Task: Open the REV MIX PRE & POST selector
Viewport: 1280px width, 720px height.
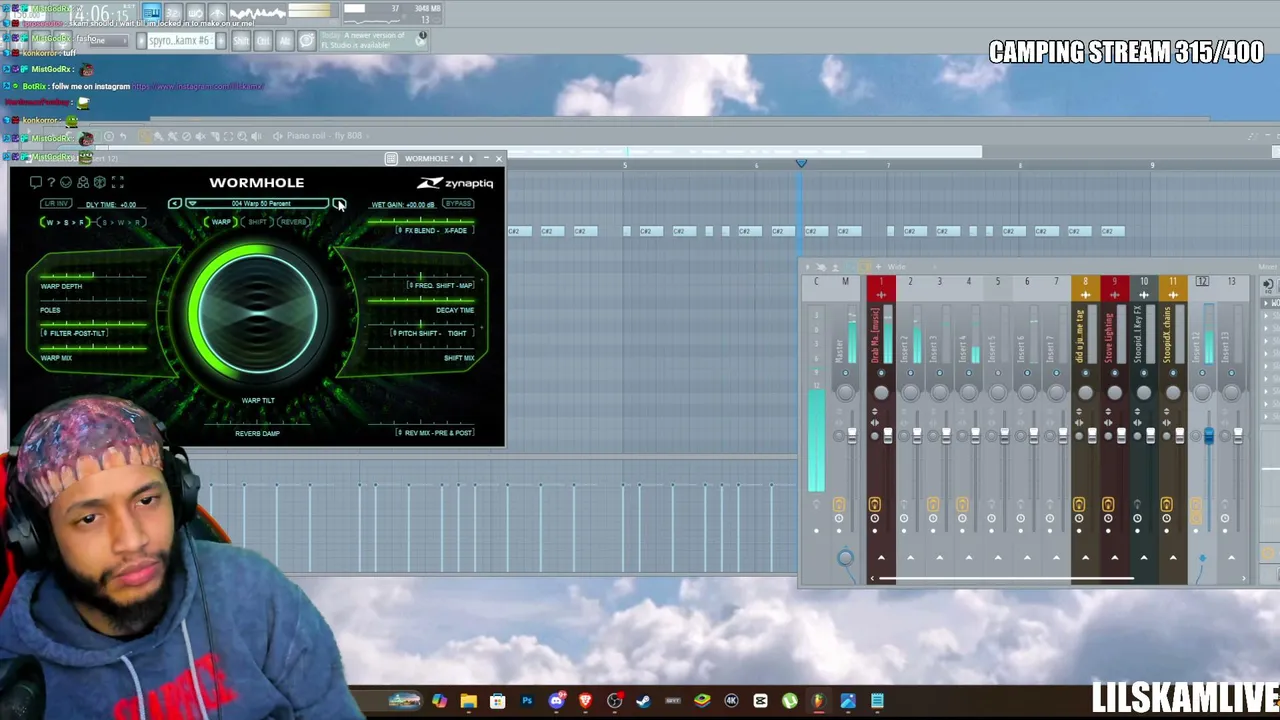Action: pos(435,433)
